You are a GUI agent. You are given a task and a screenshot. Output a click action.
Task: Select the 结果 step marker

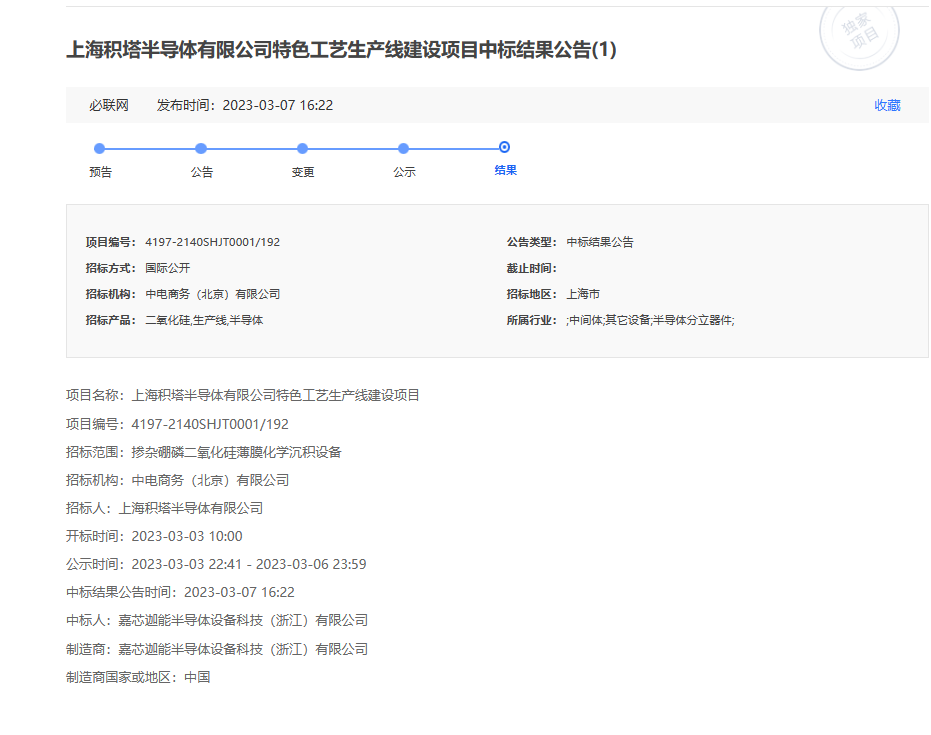click(504, 147)
